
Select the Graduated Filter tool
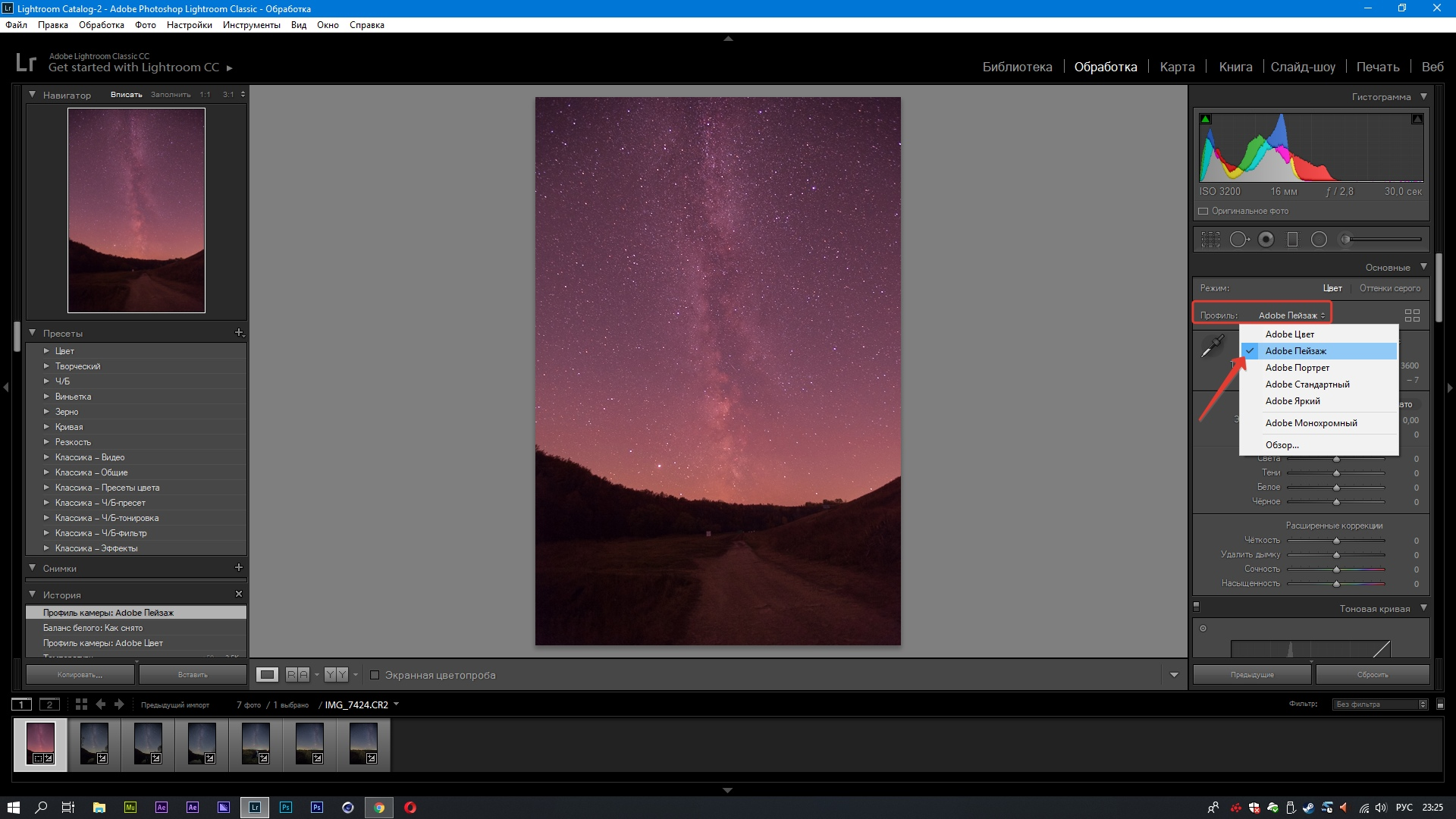point(1293,240)
